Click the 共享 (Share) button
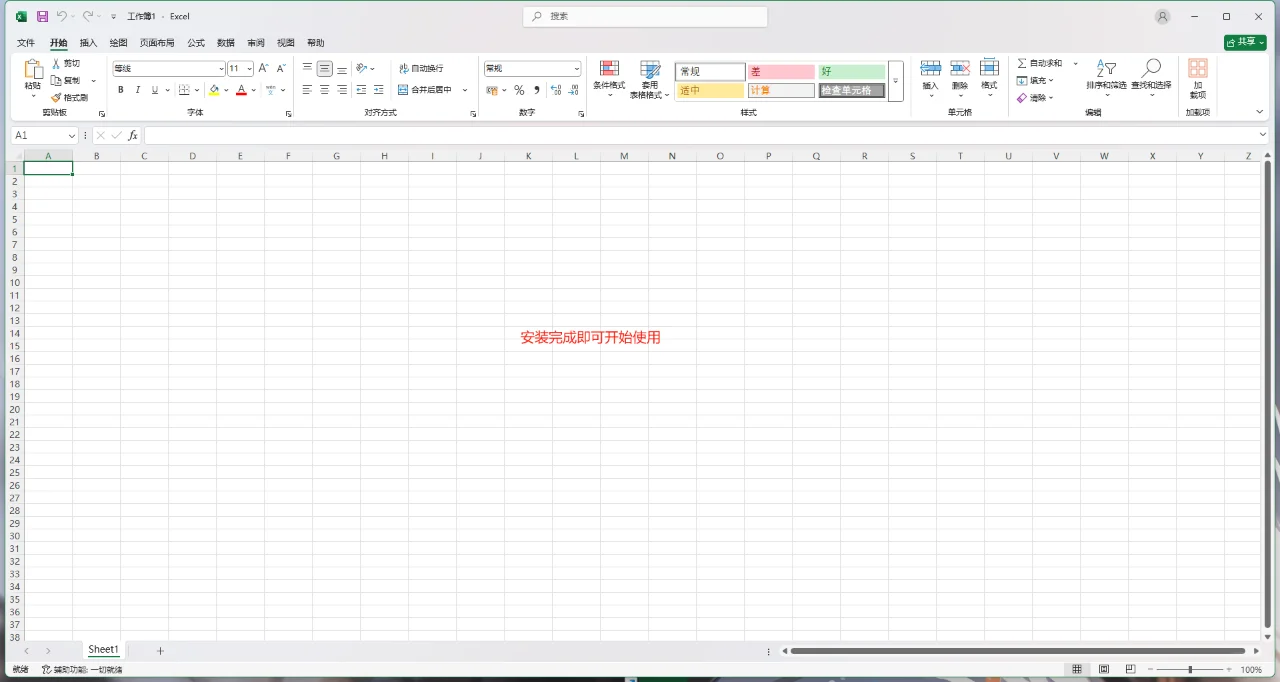The image size is (1280, 682). click(1243, 42)
